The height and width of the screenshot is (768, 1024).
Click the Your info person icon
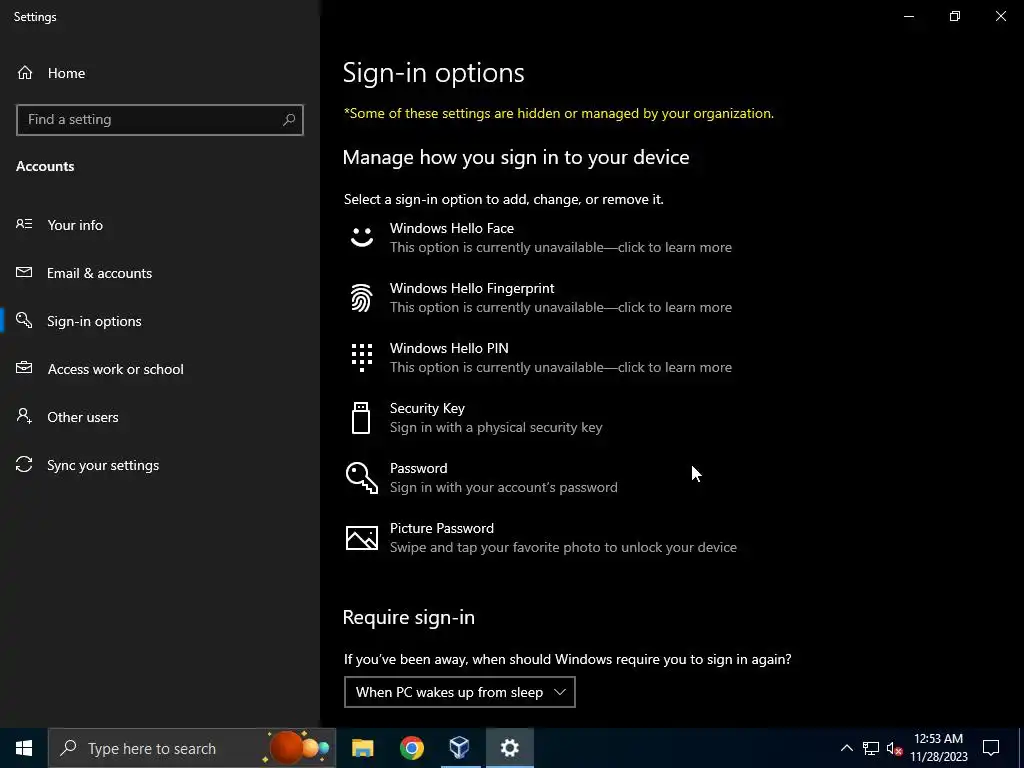[x=24, y=225]
